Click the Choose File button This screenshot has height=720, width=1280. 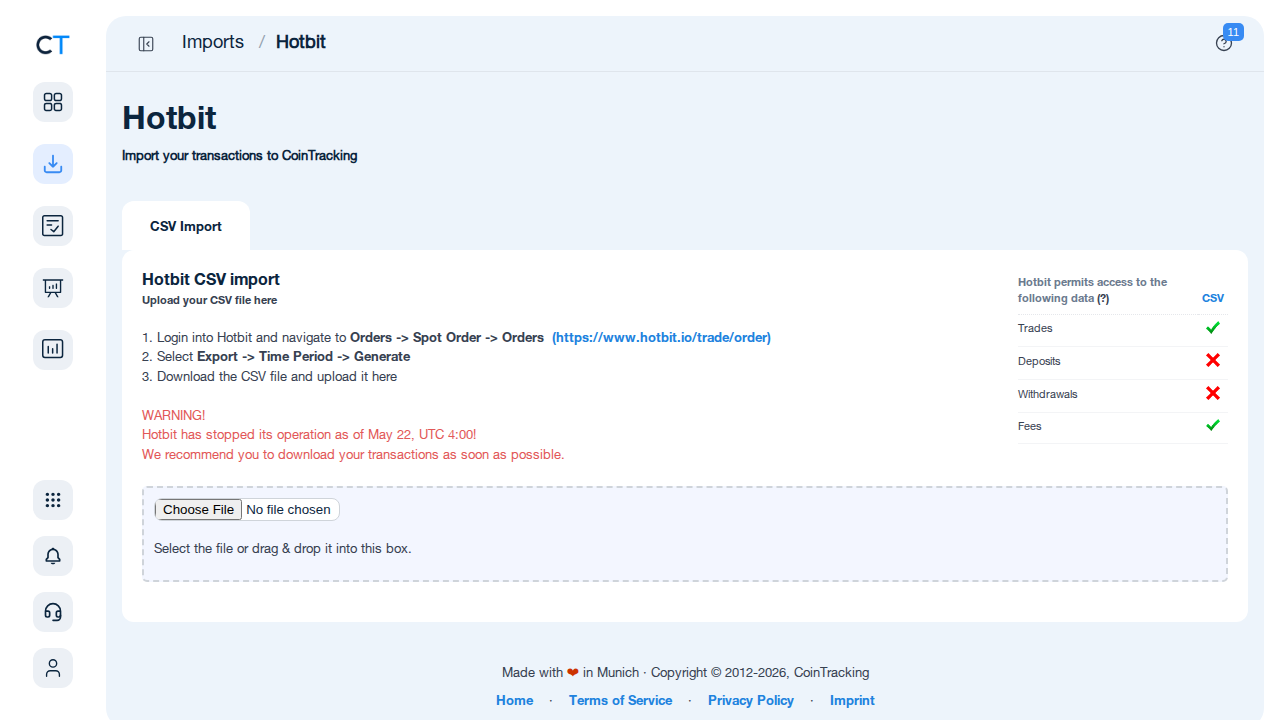pos(198,510)
